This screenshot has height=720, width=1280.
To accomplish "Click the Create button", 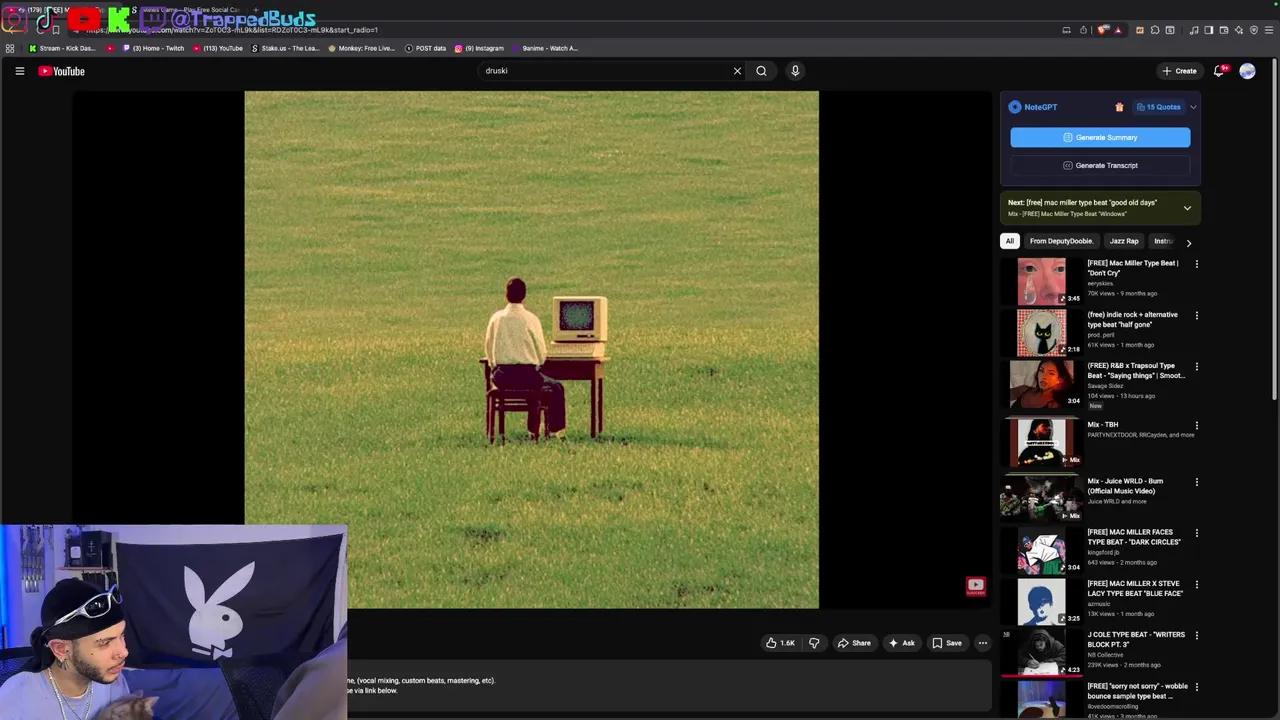I will [1179, 71].
